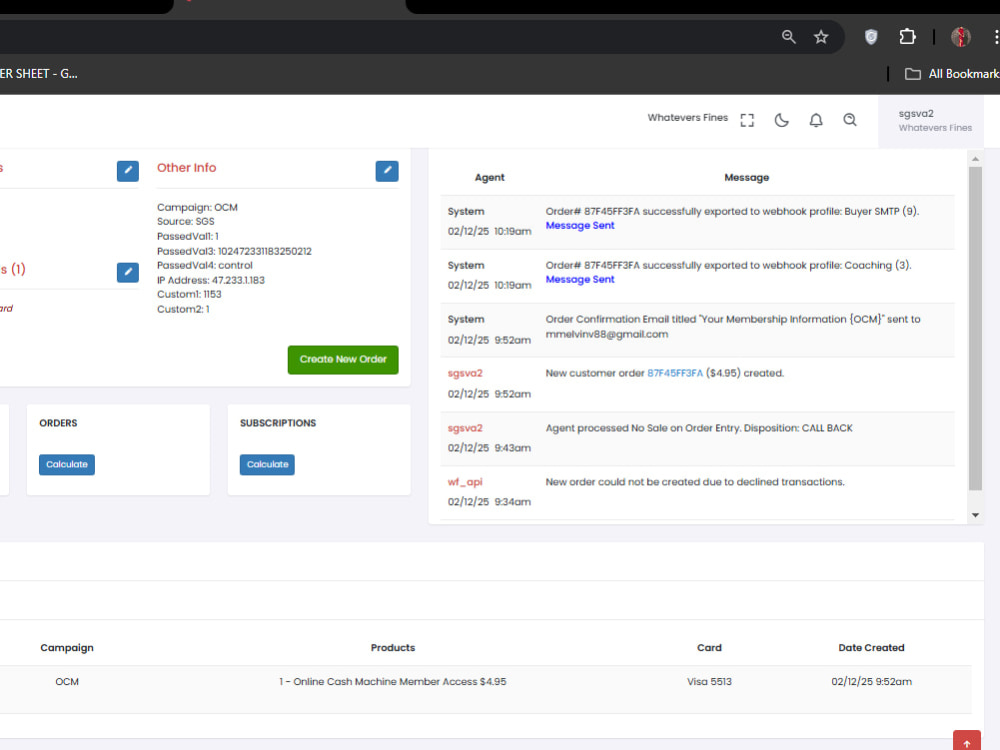Bookmark this page with the star icon

[x=821, y=37]
